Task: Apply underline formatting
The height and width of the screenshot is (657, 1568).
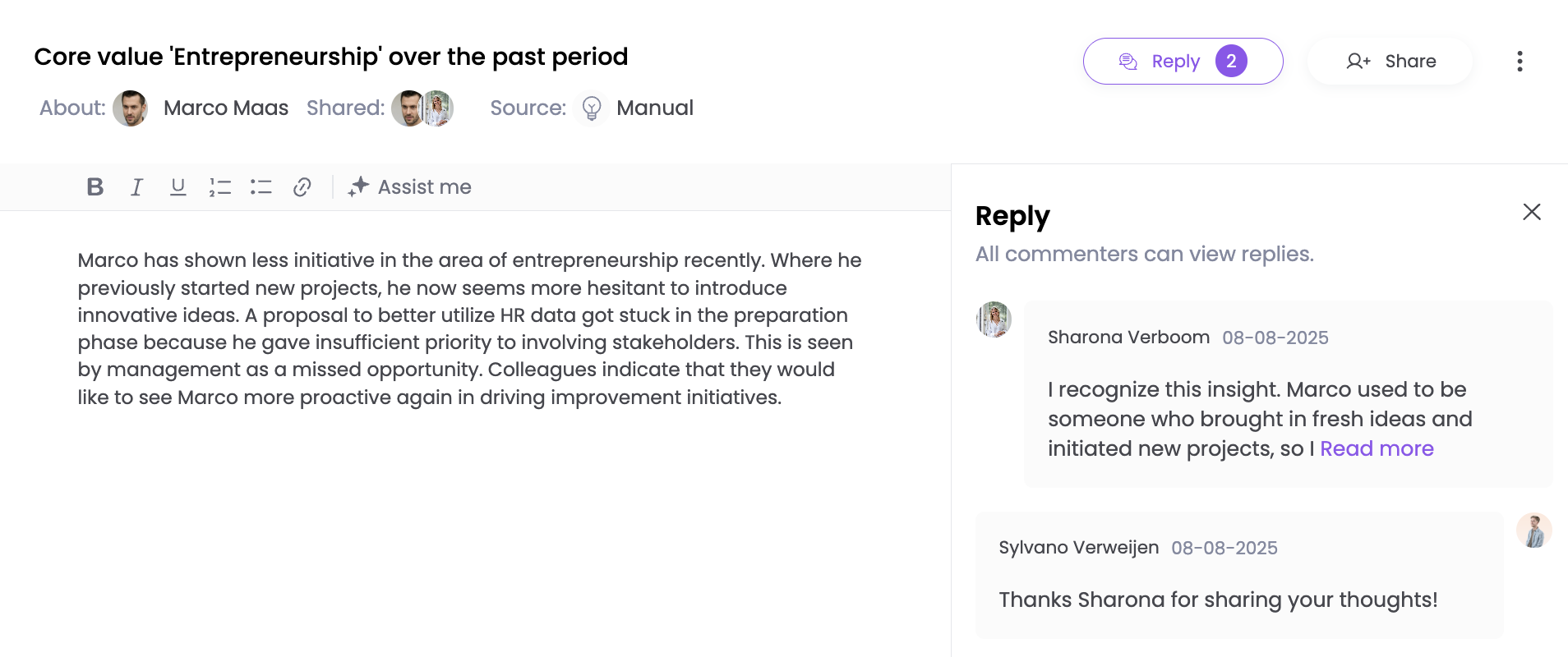Action: (x=178, y=187)
